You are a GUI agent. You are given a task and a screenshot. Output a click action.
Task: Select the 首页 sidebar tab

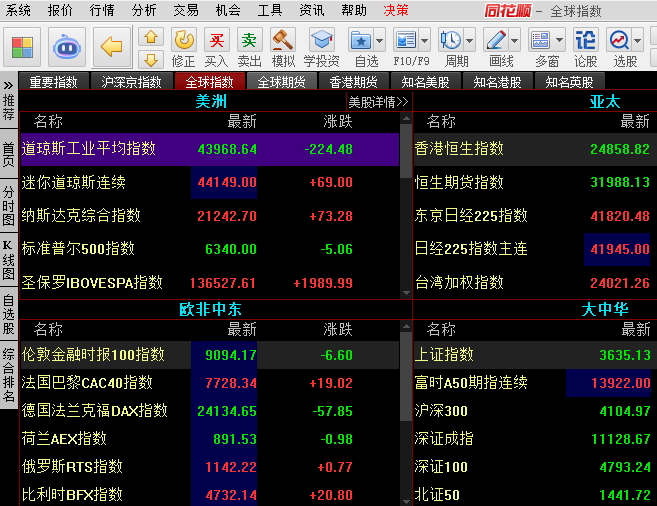point(8,154)
